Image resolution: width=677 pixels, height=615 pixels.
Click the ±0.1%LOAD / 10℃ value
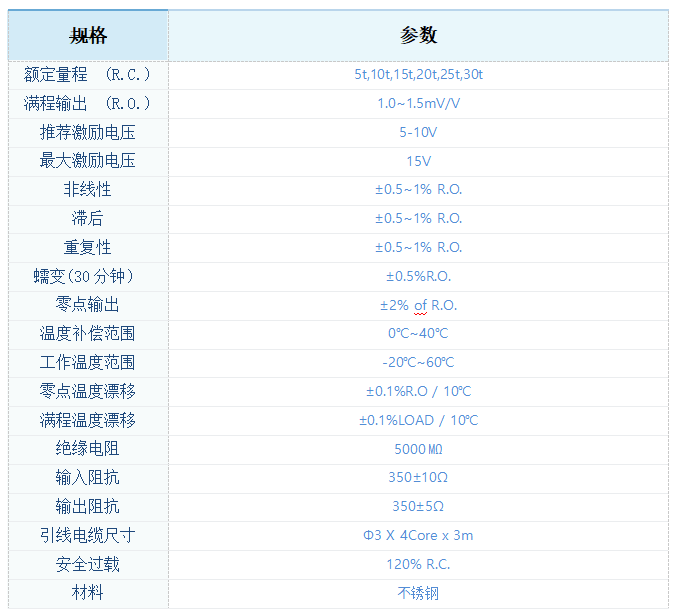pos(418,420)
